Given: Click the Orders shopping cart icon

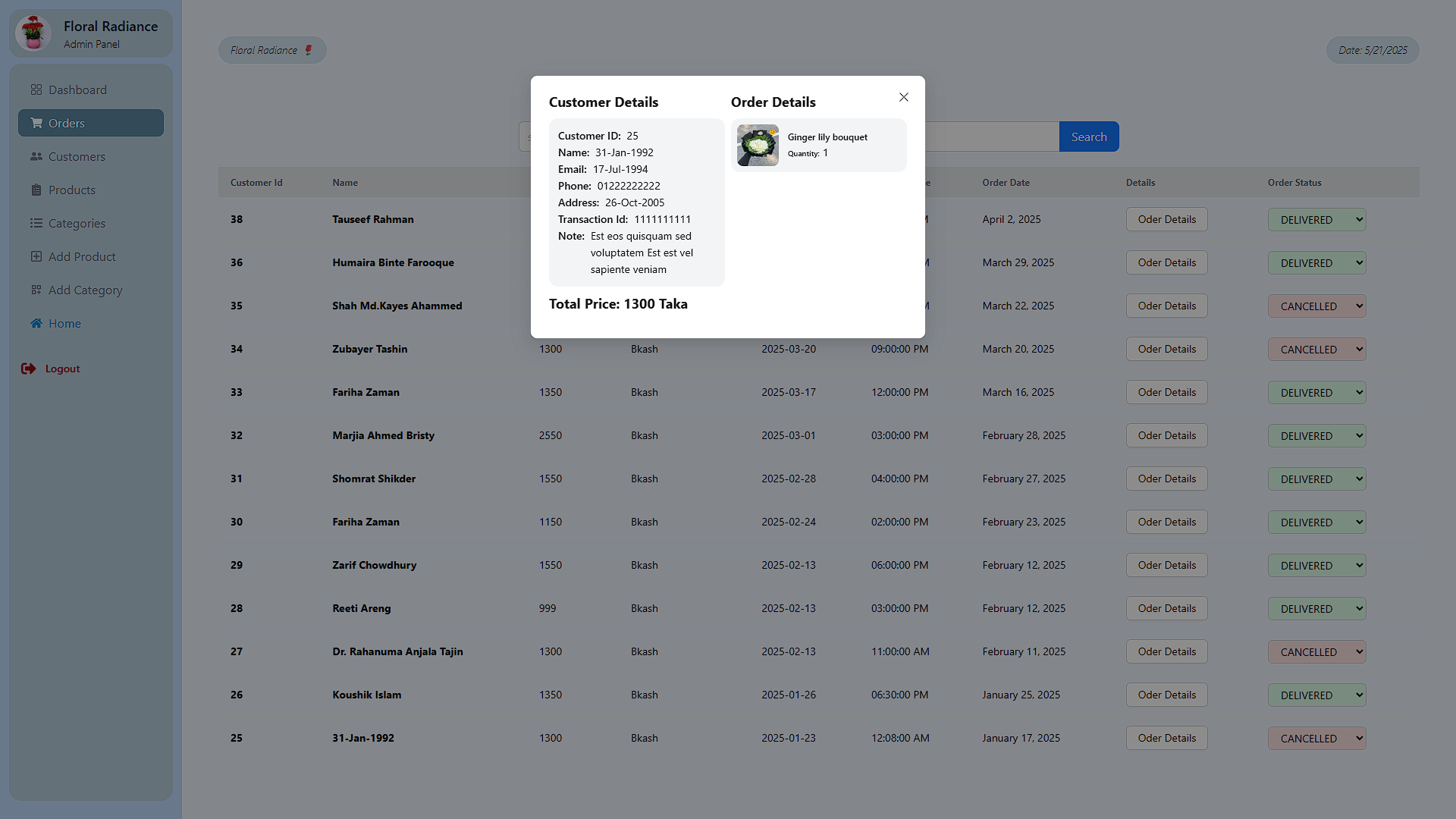Looking at the screenshot, I should pos(36,123).
